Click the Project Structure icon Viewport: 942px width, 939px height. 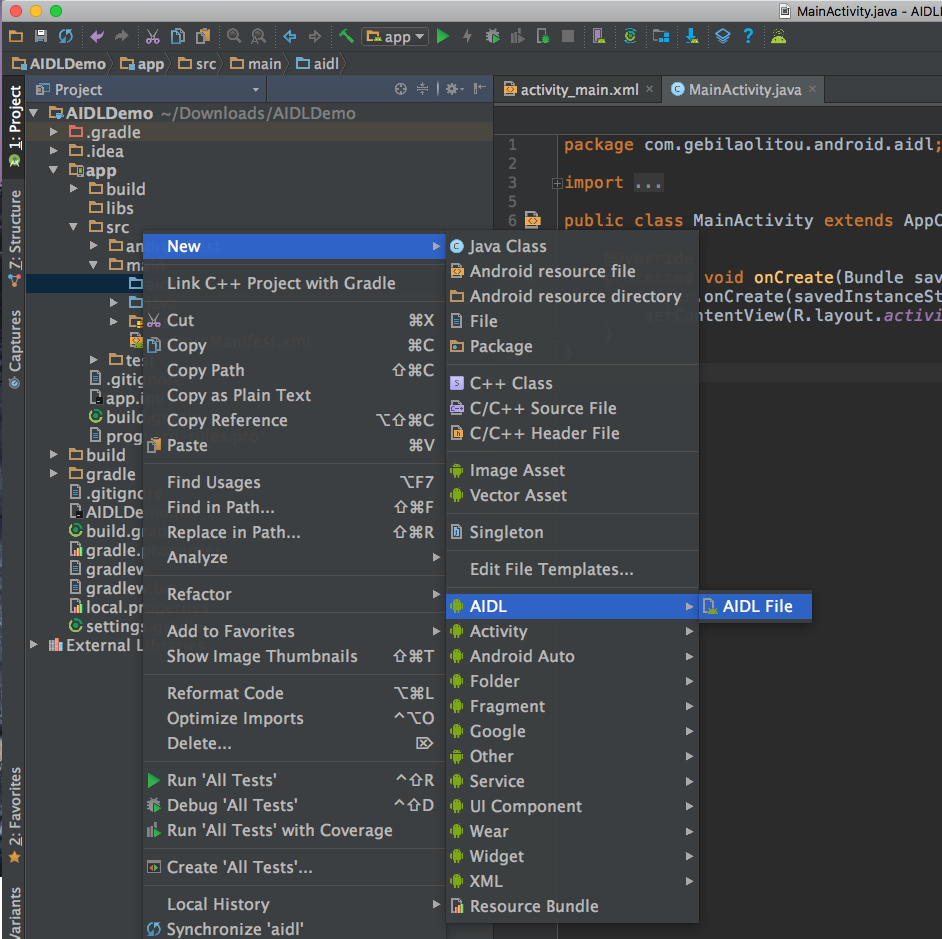pos(661,37)
